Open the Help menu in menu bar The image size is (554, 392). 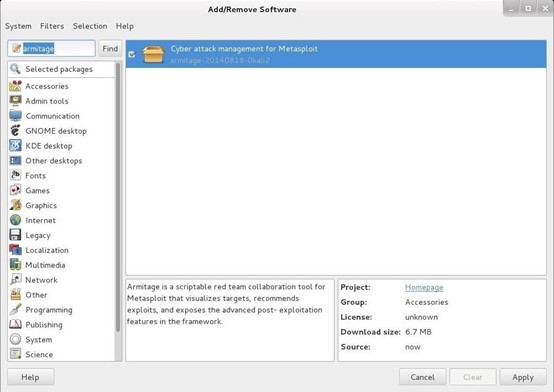tap(125, 26)
